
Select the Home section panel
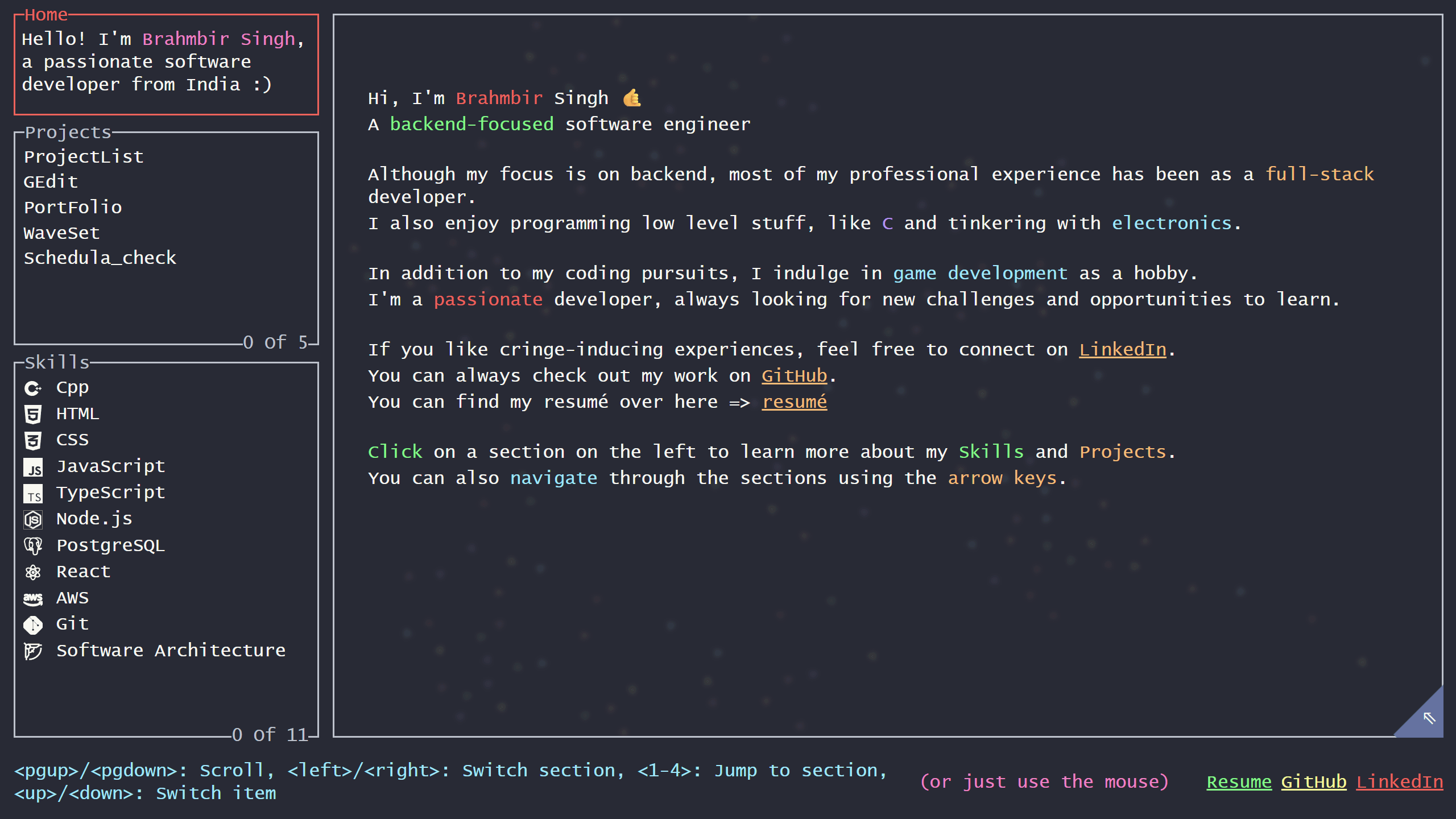166,64
